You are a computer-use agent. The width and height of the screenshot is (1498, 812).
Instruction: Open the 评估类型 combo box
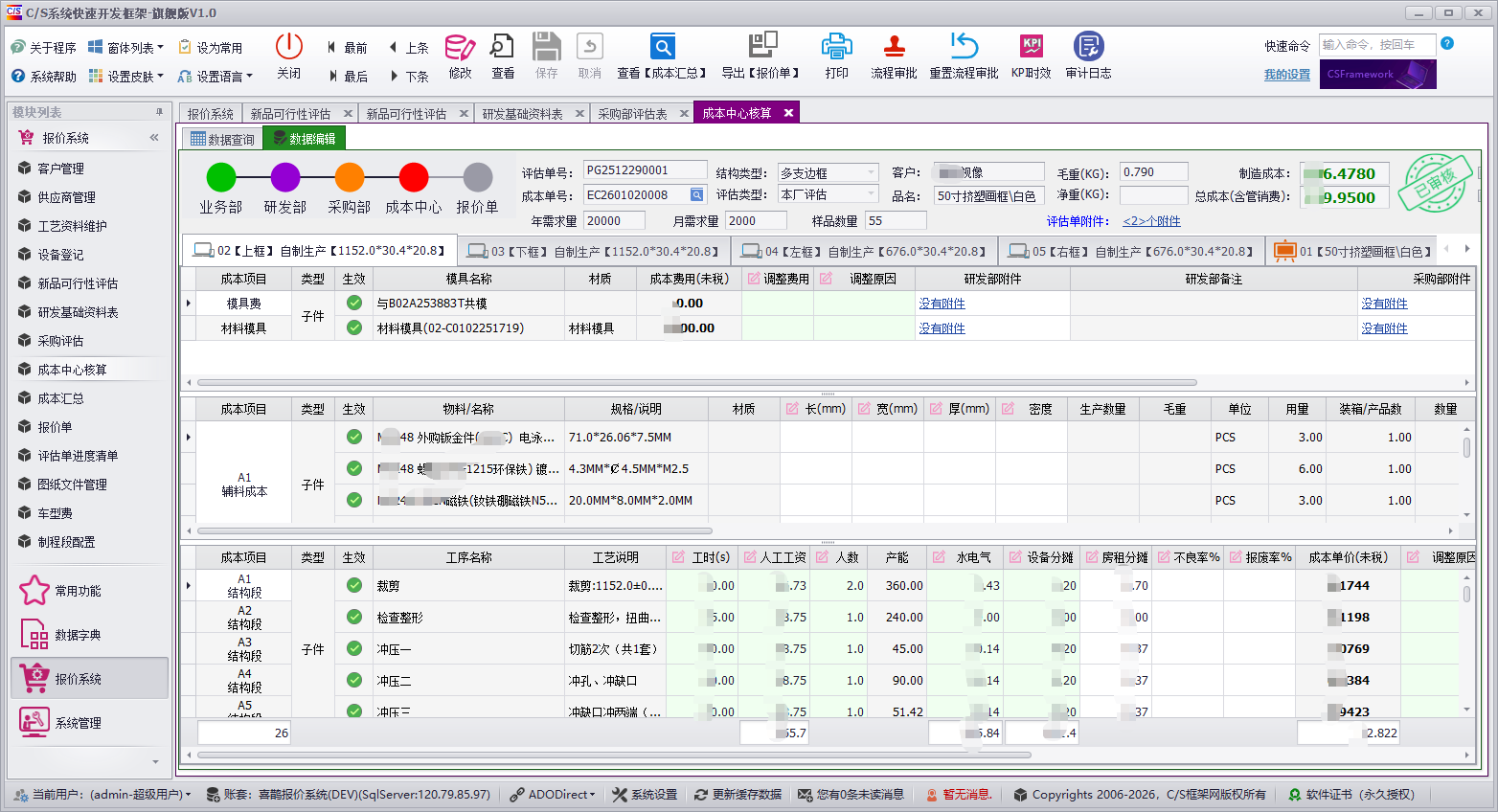tap(828, 194)
